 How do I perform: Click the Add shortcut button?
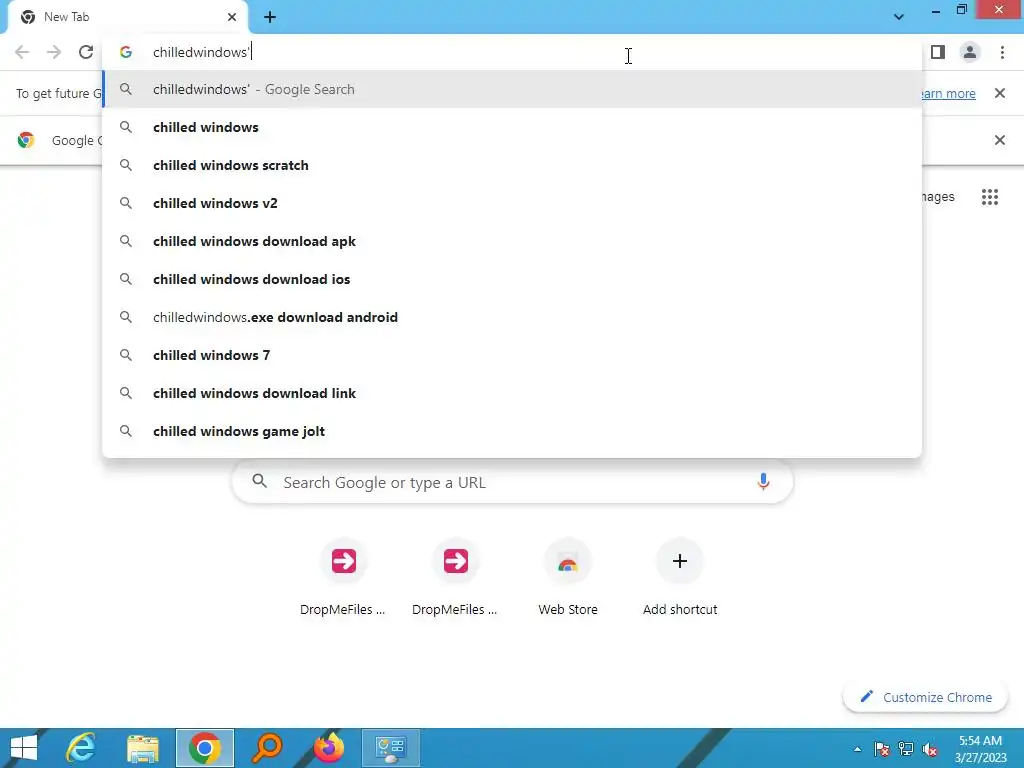680,579
